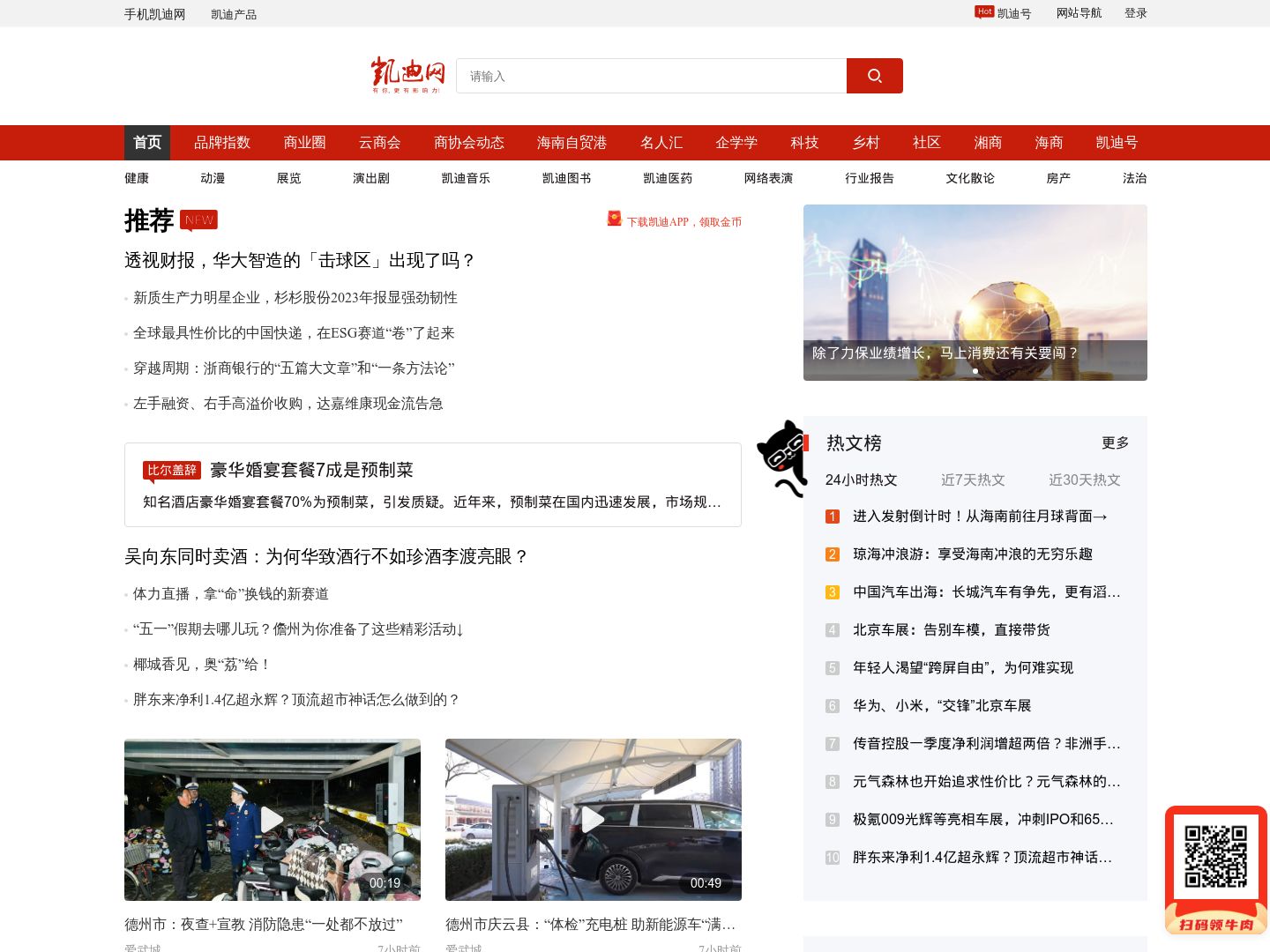Viewport: 1270px width, 952px height.
Task: Select the 近30天热文 tab
Action: tap(1085, 480)
